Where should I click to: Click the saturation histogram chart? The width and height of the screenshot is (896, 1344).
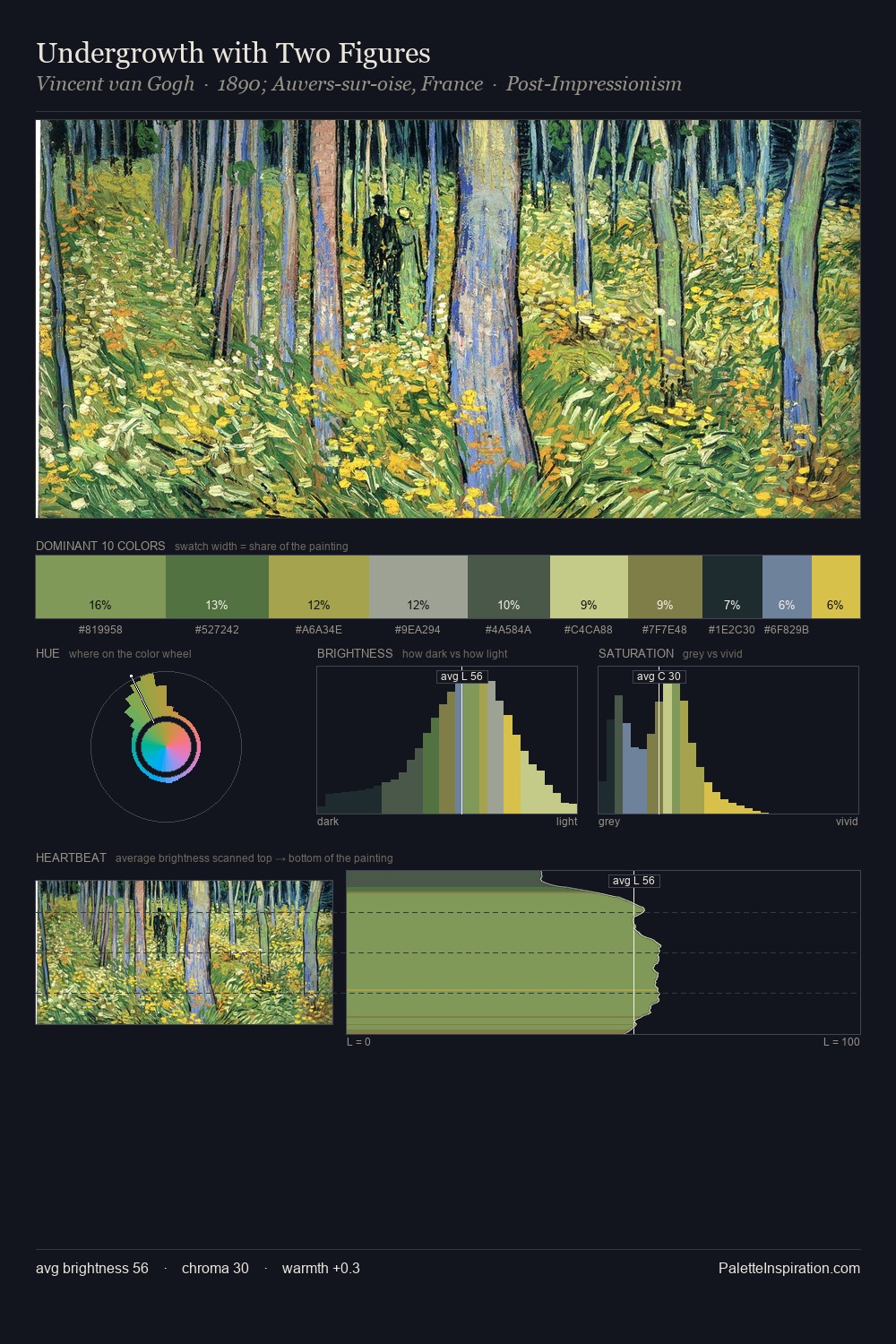(728, 740)
